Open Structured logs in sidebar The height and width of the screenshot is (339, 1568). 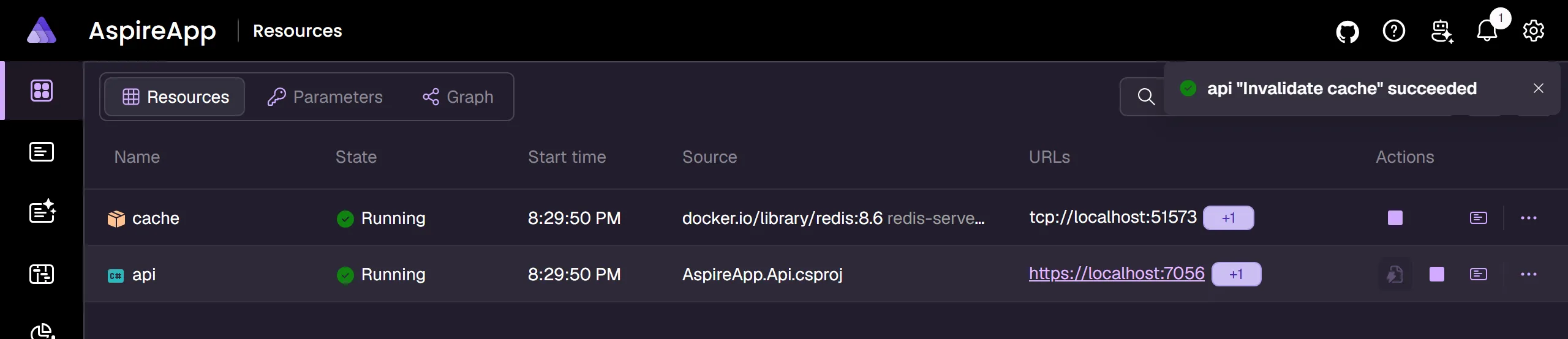[42, 212]
